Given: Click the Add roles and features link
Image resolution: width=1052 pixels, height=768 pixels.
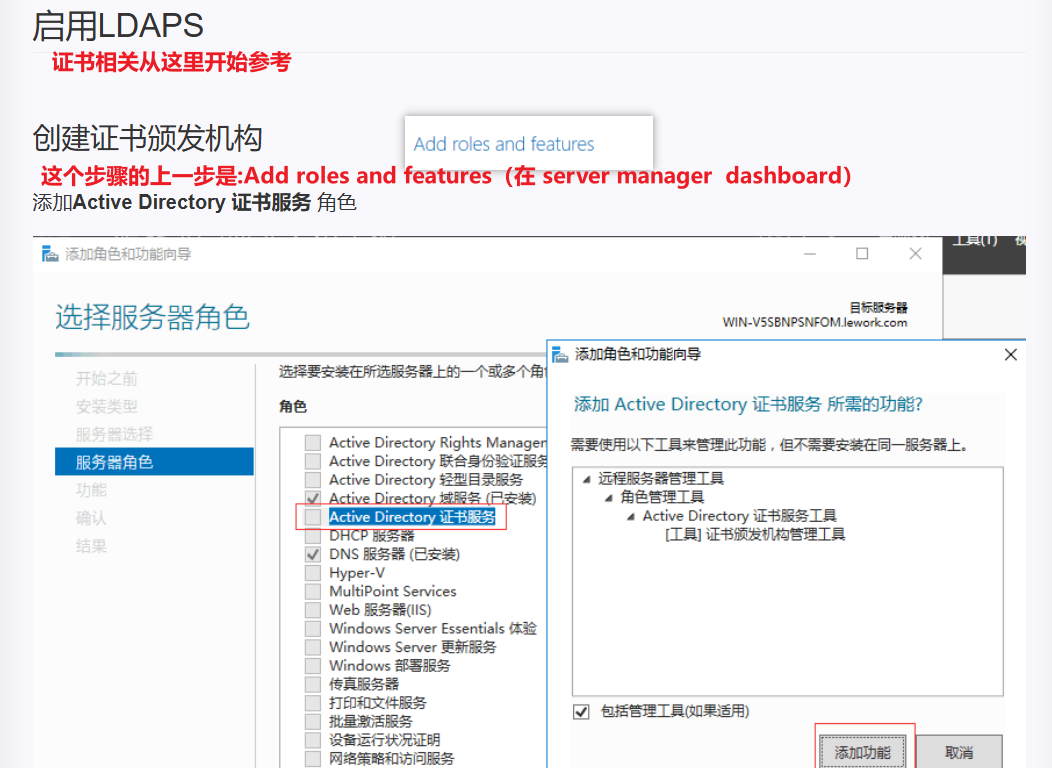Looking at the screenshot, I should (504, 144).
